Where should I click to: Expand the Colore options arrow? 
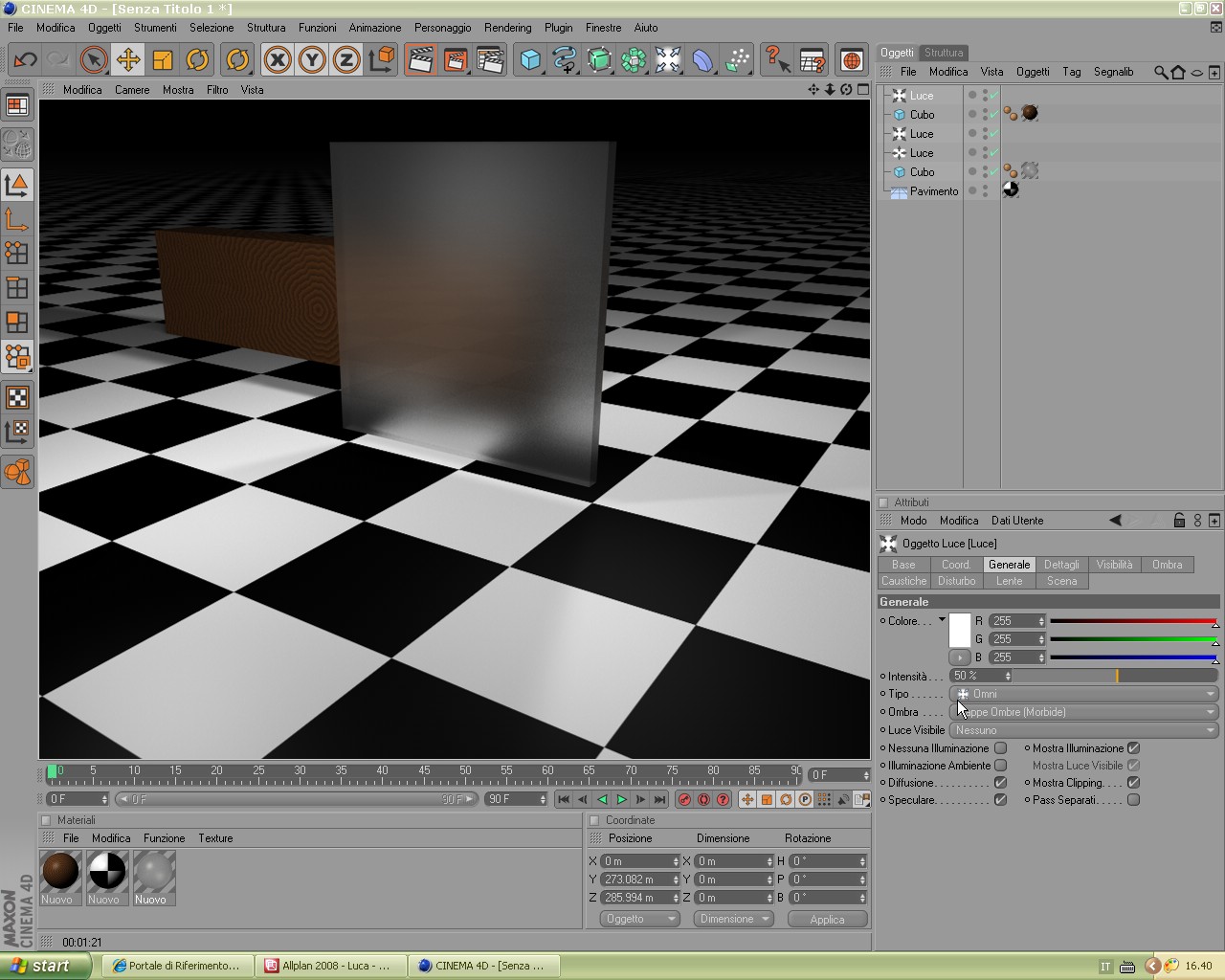coord(942,620)
